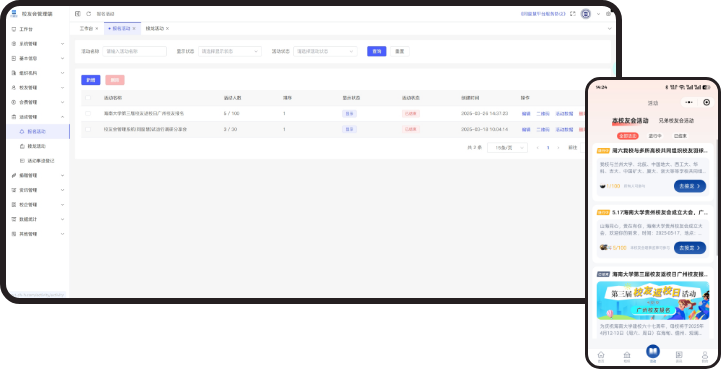Open the page size selector in pagination
Viewport: 721px width, 369px height.
coord(507,148)
